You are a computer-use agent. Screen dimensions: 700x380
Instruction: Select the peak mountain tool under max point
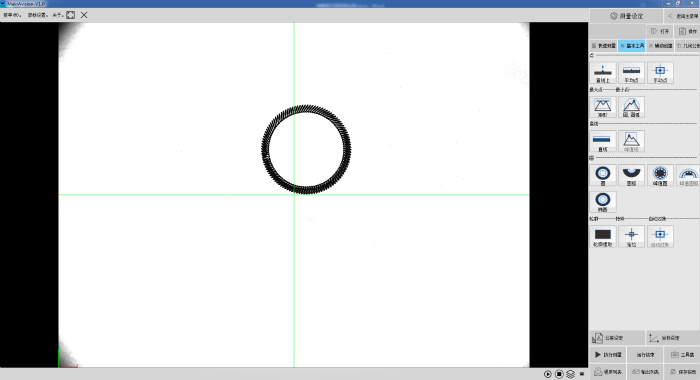(603, 107)
